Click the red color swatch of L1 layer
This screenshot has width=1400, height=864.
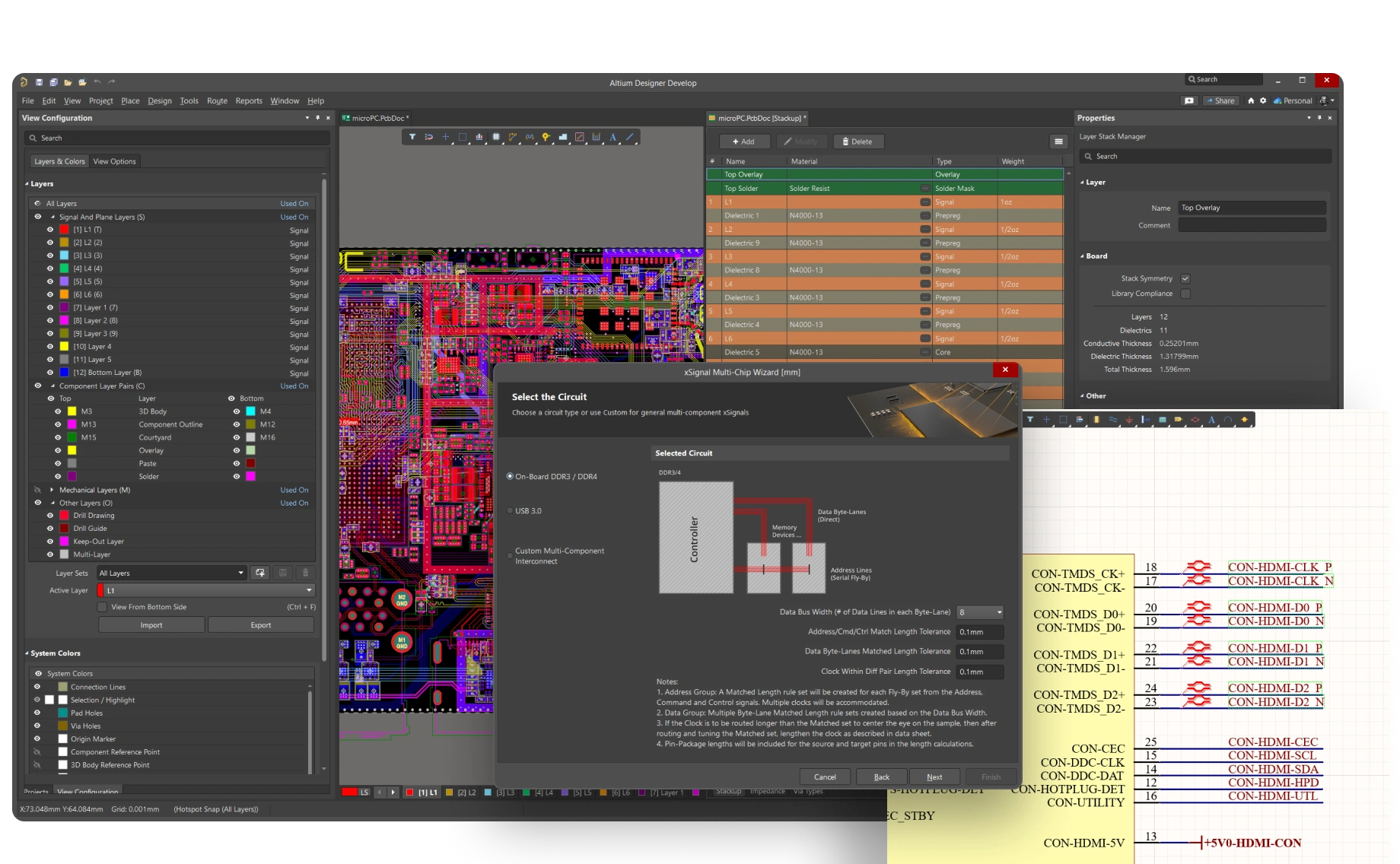pyautogui.click(x=65, y=230)
